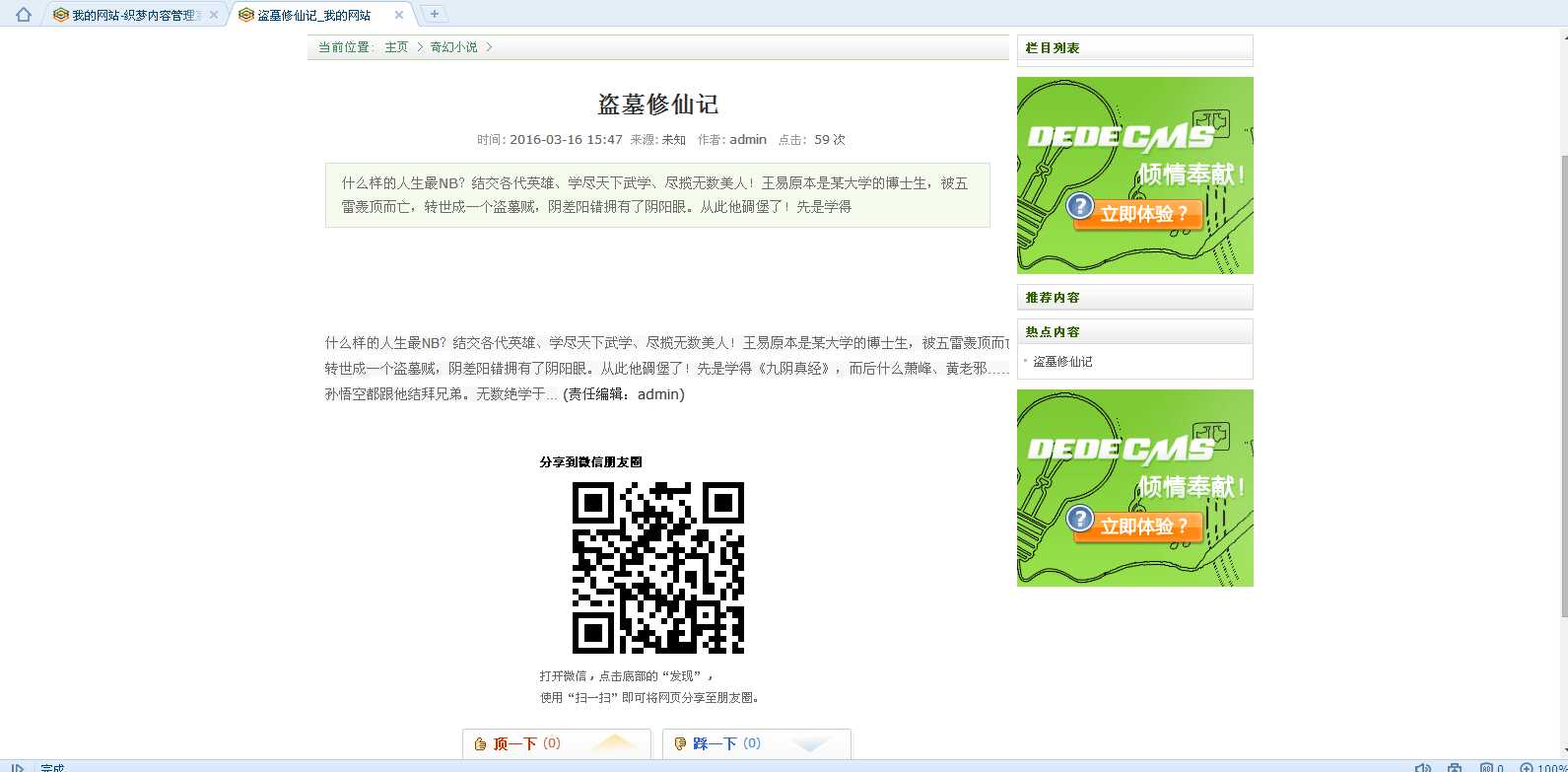This screenshot has width=1568, height=772.
Task: Click the 打开微信 instructions text under the QR code
Action: pyautogui.click(x=650, y=686)
